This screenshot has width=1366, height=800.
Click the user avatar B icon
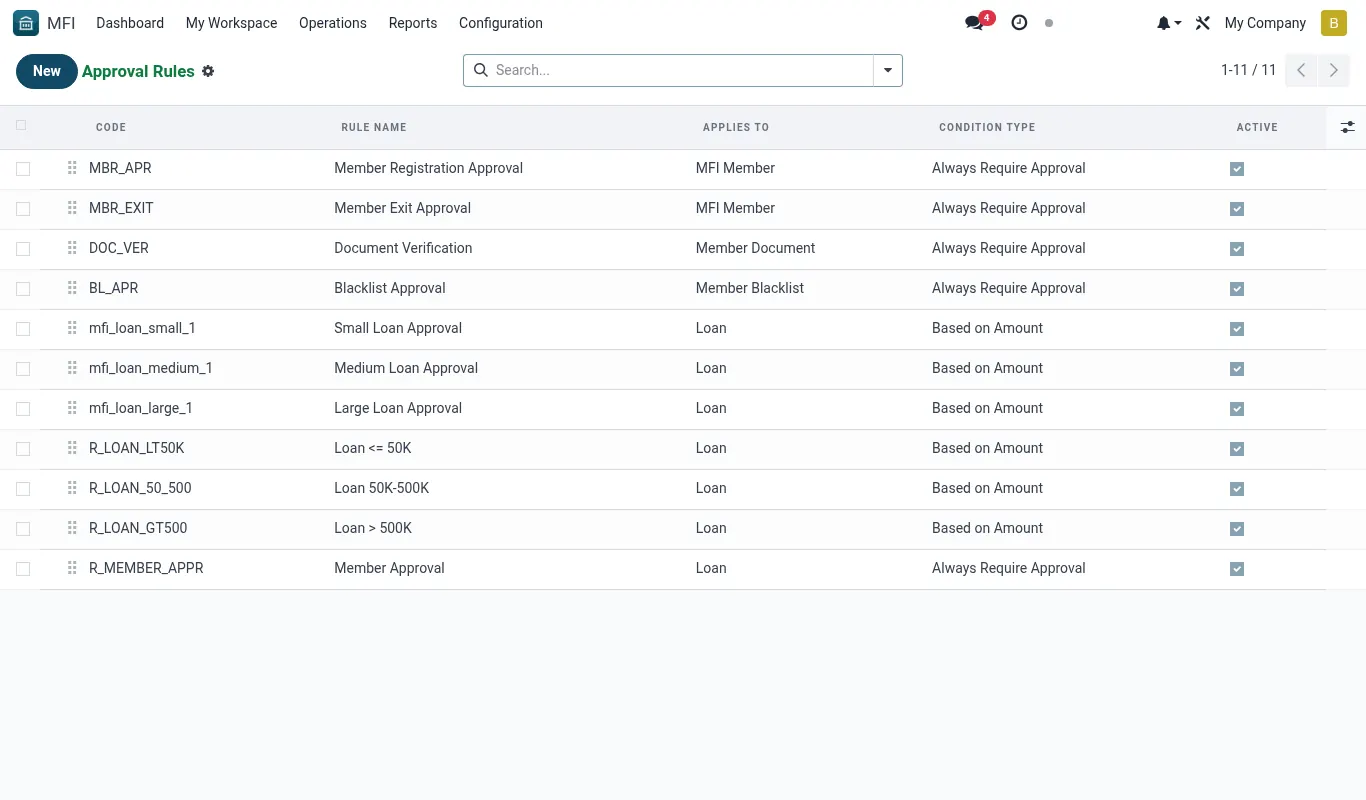tap(1334, 23)
